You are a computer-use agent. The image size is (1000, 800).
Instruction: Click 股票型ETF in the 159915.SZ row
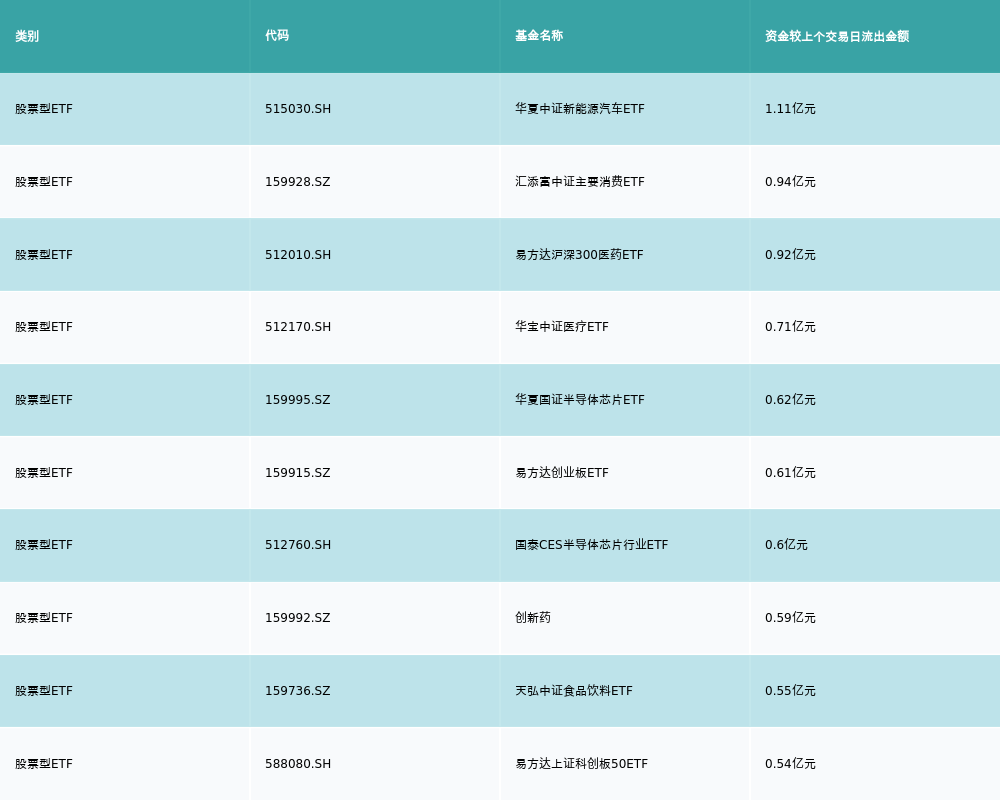coord(44,473)
